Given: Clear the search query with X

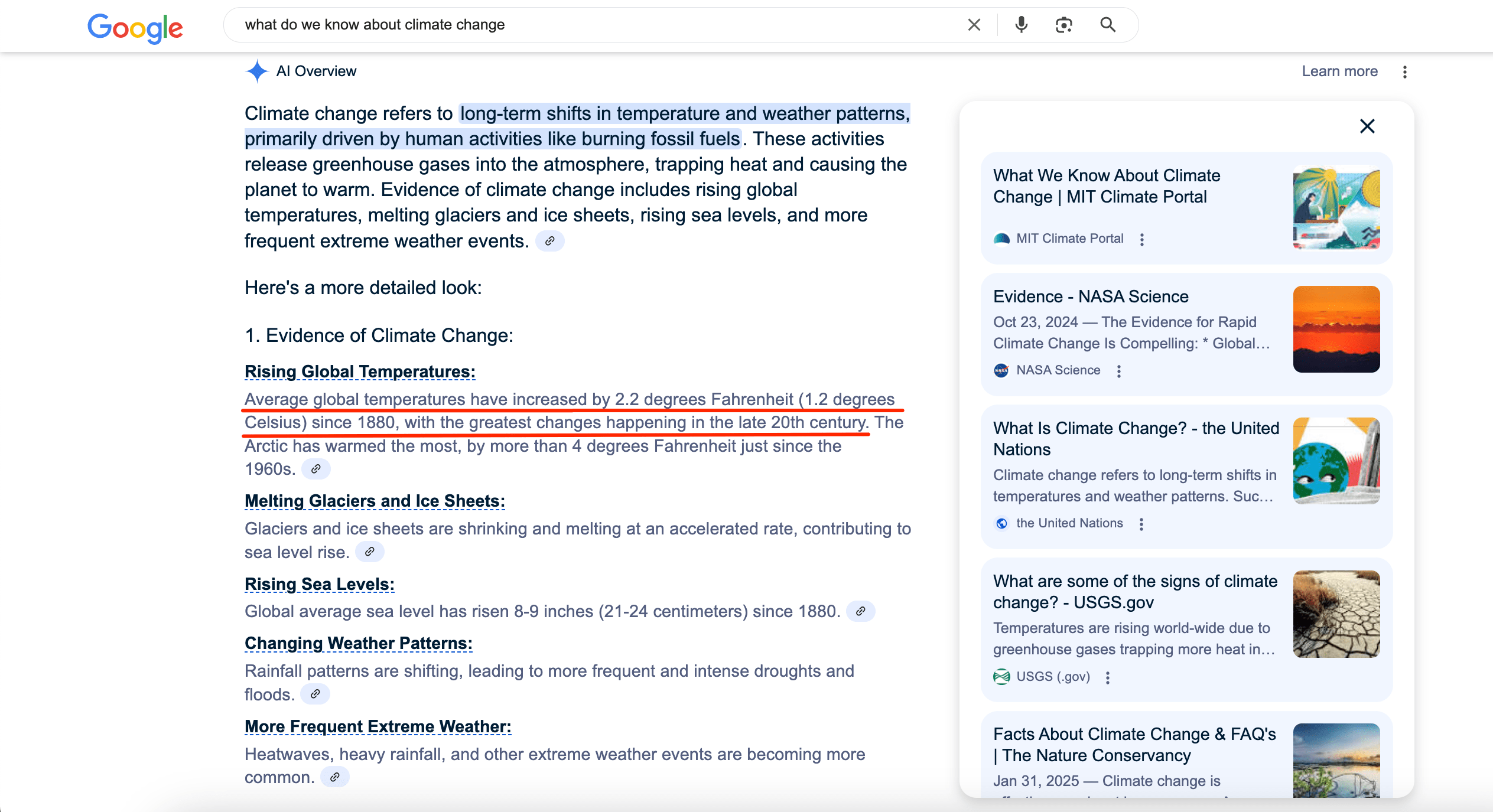Looking at the screenshot, I should 974,25.
